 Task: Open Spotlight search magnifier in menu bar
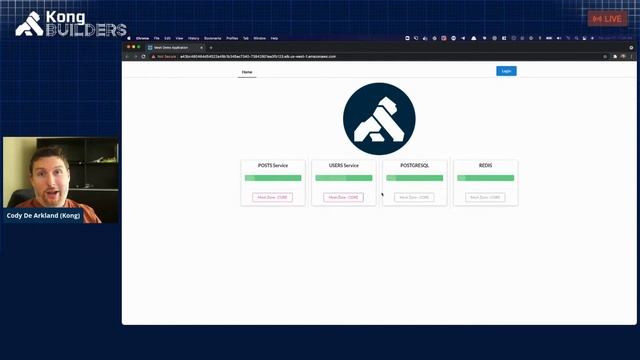pos(576,38)
